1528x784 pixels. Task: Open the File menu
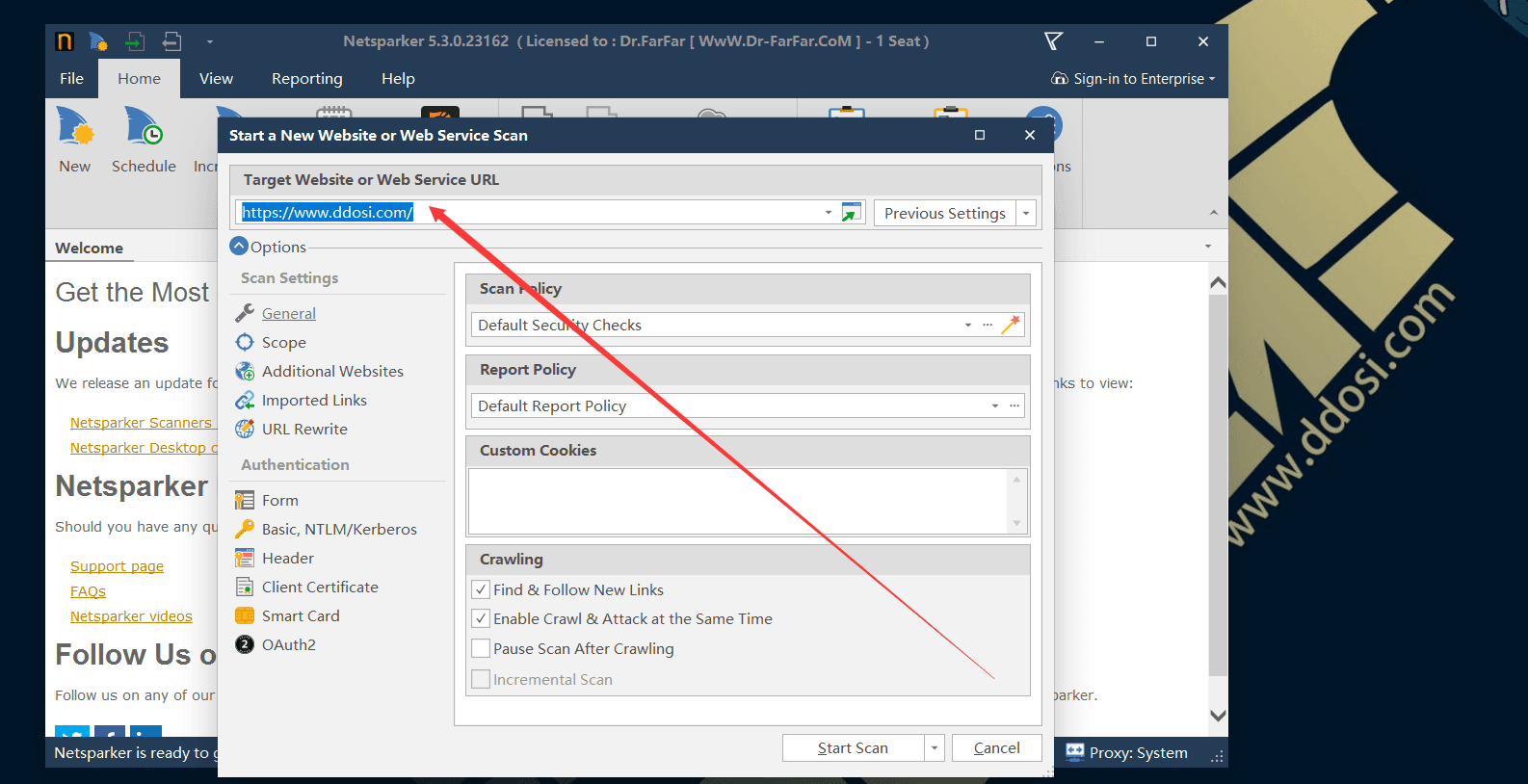tap(71, 79)
